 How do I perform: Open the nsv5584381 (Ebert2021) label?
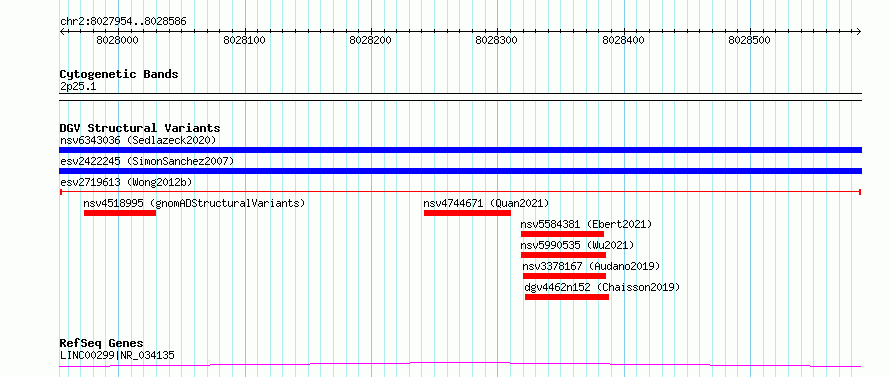[586, 224]
